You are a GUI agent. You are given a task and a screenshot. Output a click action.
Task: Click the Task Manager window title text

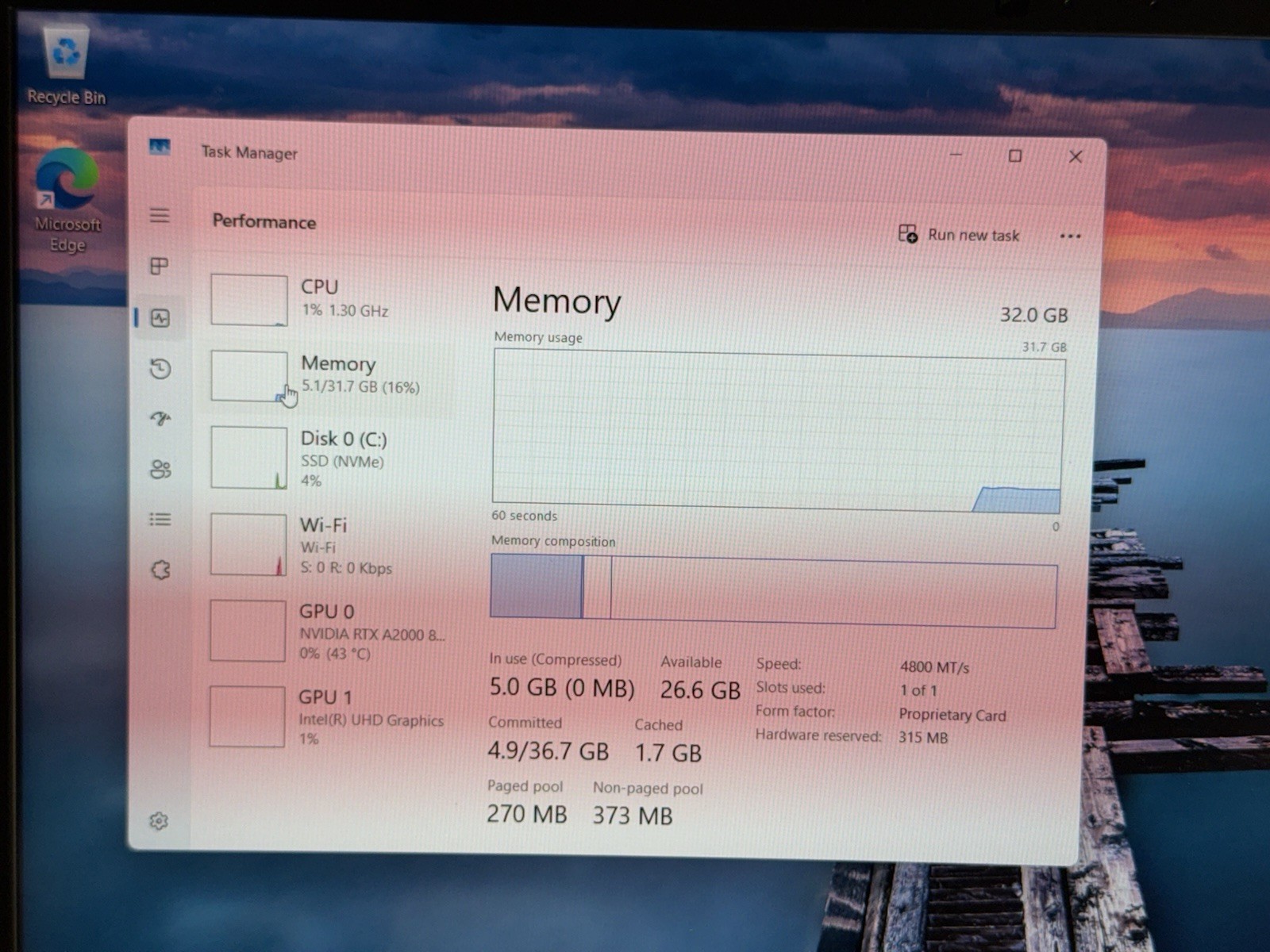tap(249, 152)
